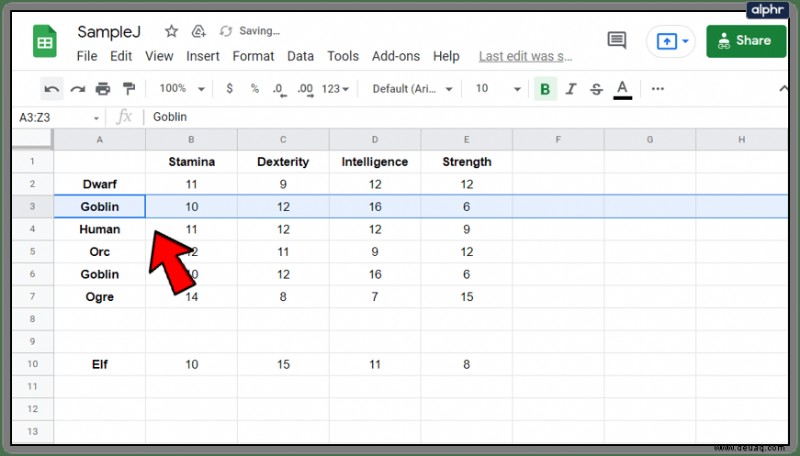This screenshot has height=456, width=800.
Task: Redo the last action
Action: pyautogui.click(x=78, y=89)
